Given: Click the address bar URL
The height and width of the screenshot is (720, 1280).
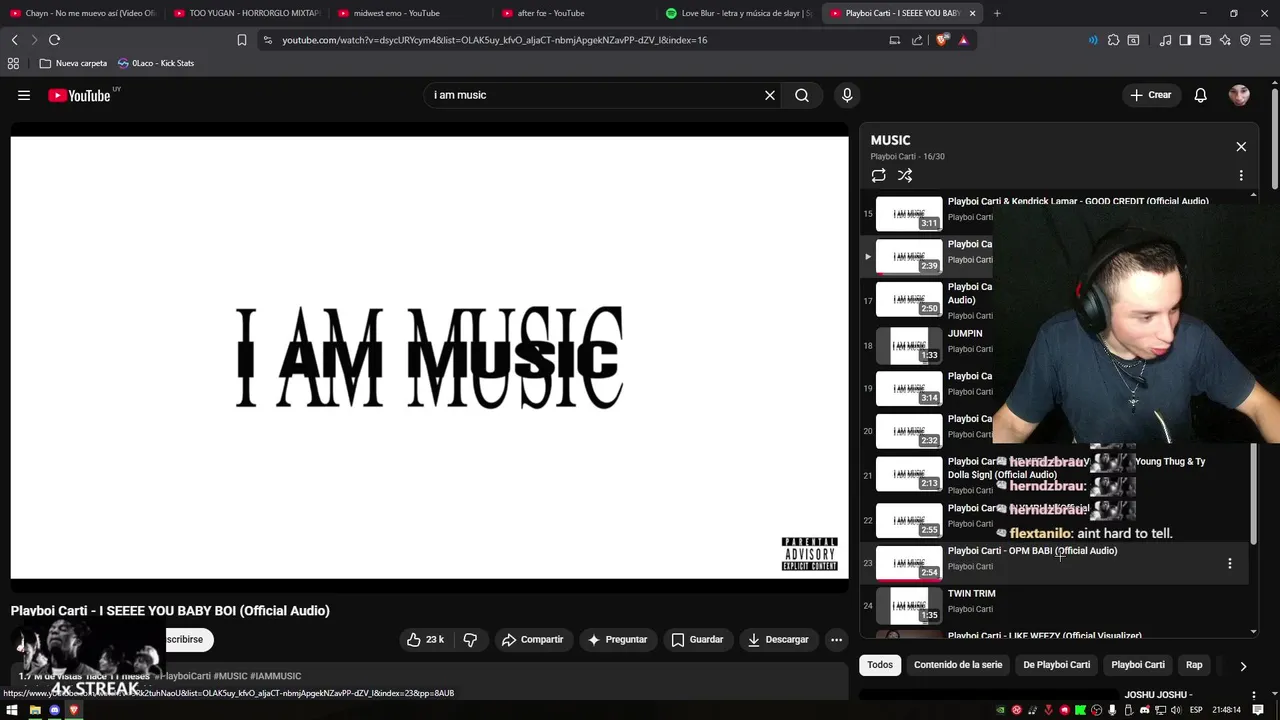Looking at the screenshot, I should pos(495,40).
